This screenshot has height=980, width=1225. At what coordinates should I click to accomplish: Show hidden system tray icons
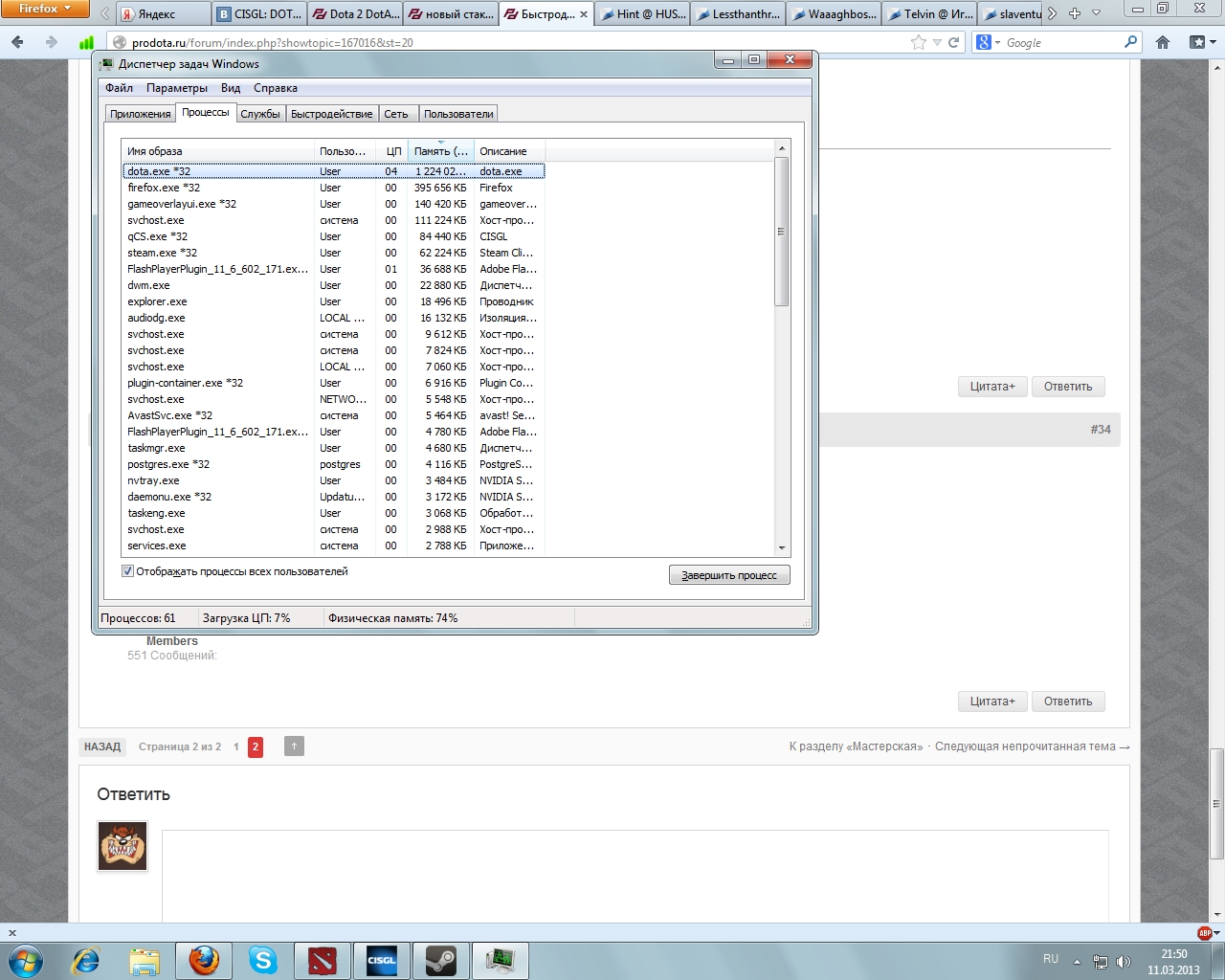[1077, 961]
